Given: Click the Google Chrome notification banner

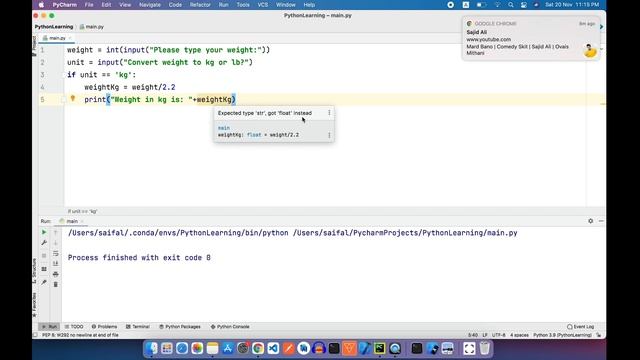Looking at the screenshot, I should click(x=531, y=38).
